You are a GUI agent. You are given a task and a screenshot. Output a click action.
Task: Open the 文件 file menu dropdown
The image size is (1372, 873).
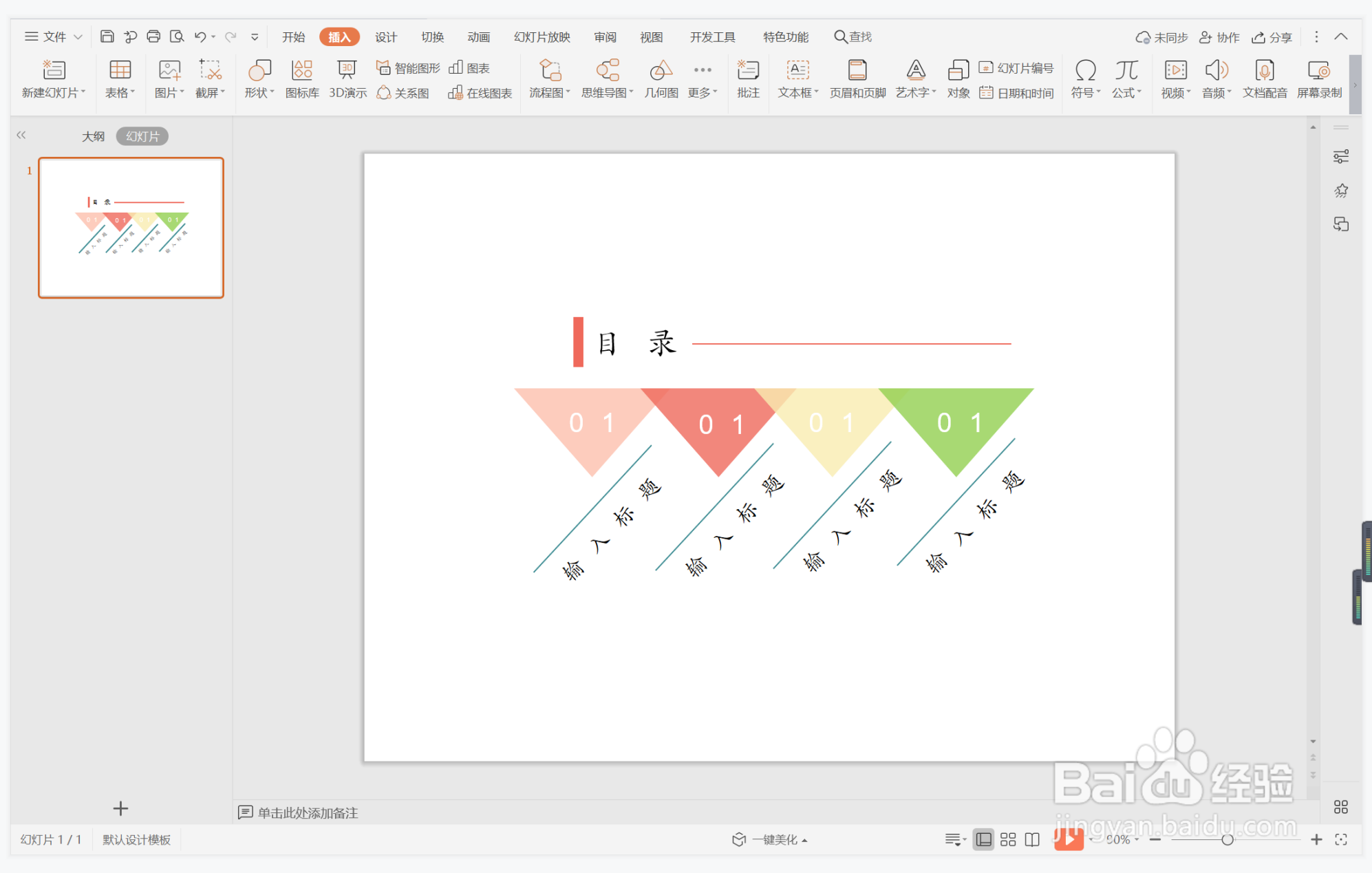point(54,36)
